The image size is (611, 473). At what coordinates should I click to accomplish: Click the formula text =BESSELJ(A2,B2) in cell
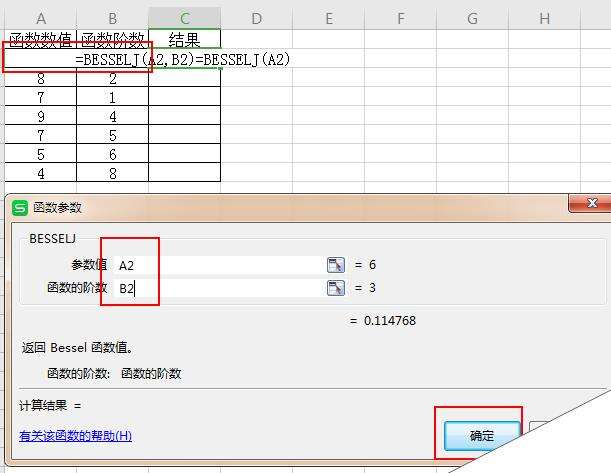(137, 60)
